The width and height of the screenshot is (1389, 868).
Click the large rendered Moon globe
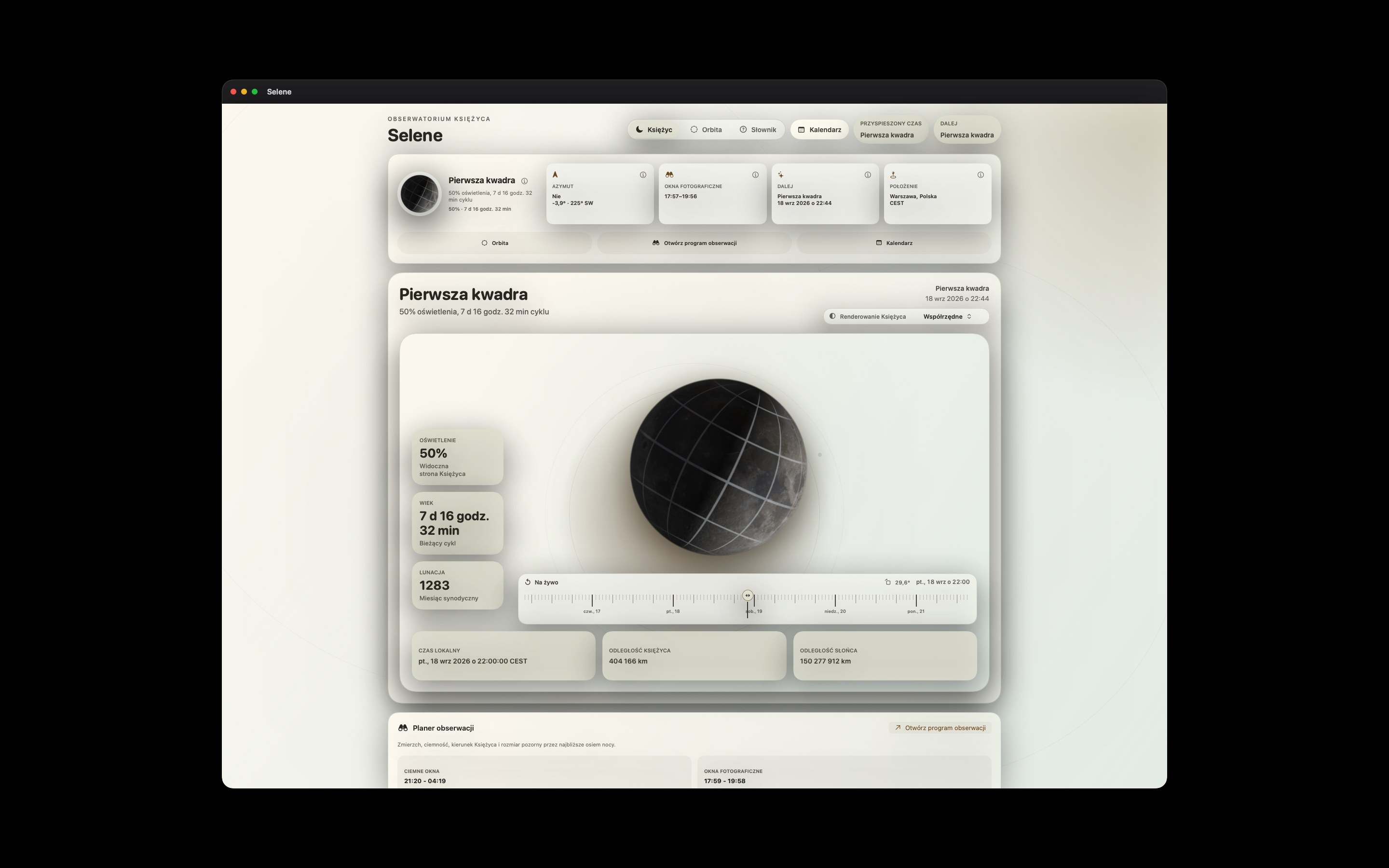pyautogui.click(x=718, y=467)
